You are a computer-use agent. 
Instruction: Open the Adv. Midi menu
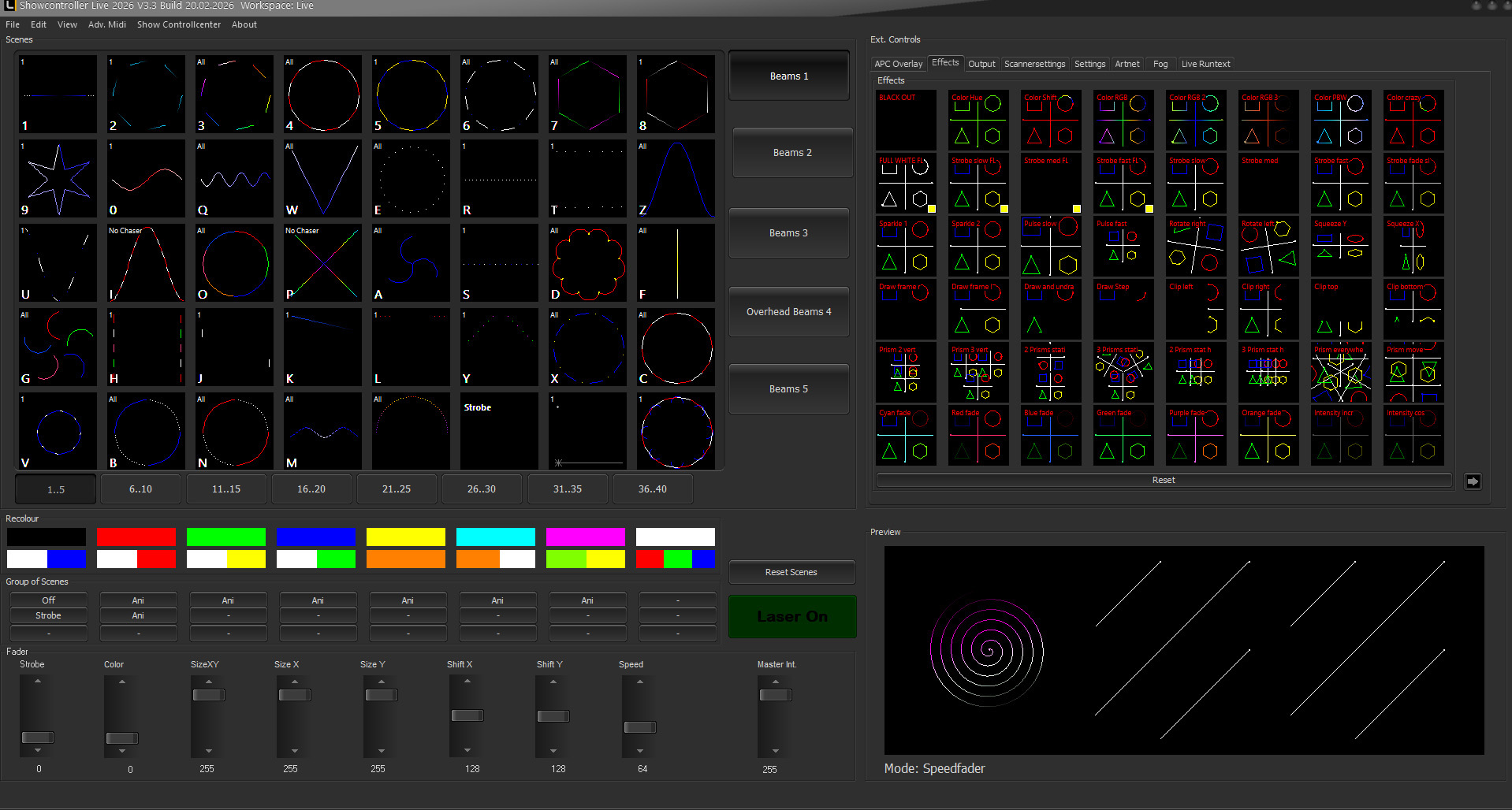106,24
